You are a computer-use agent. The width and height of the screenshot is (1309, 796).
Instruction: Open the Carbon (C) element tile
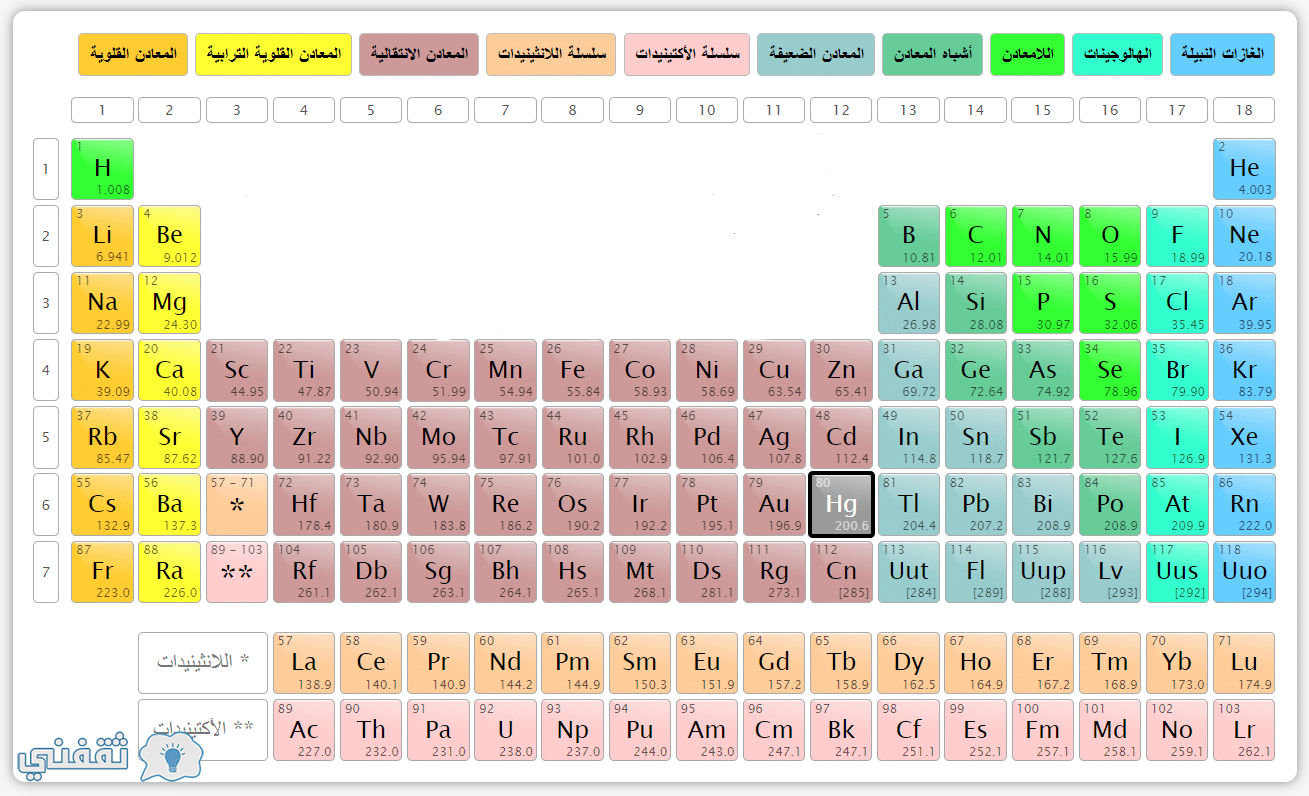(975, 235)
